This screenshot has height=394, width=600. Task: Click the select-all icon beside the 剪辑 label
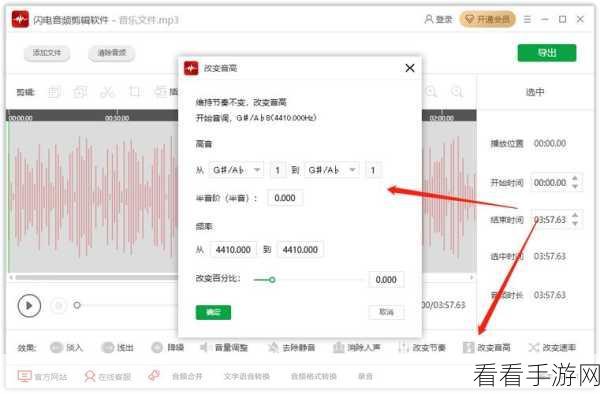pos(54,92)
